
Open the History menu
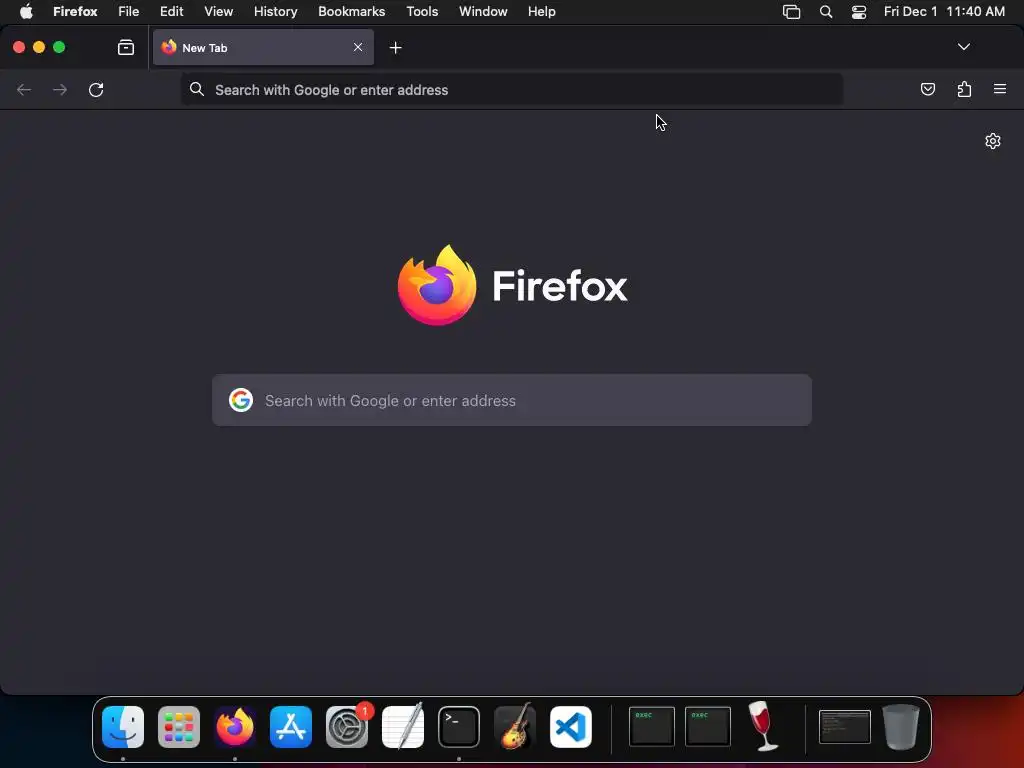pos(276,11)
